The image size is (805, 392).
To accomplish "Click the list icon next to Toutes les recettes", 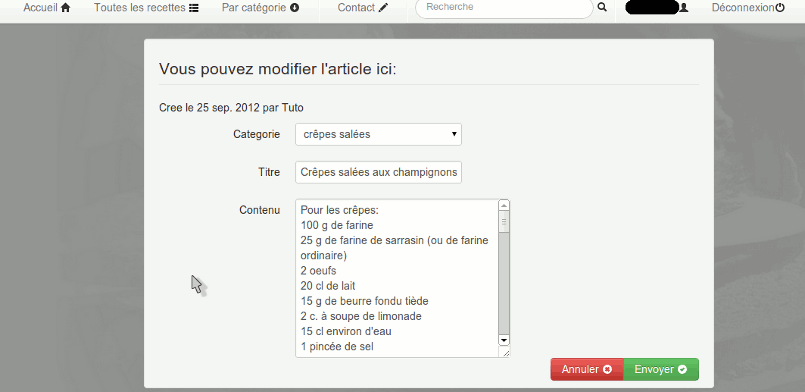I will coord(194,8).
